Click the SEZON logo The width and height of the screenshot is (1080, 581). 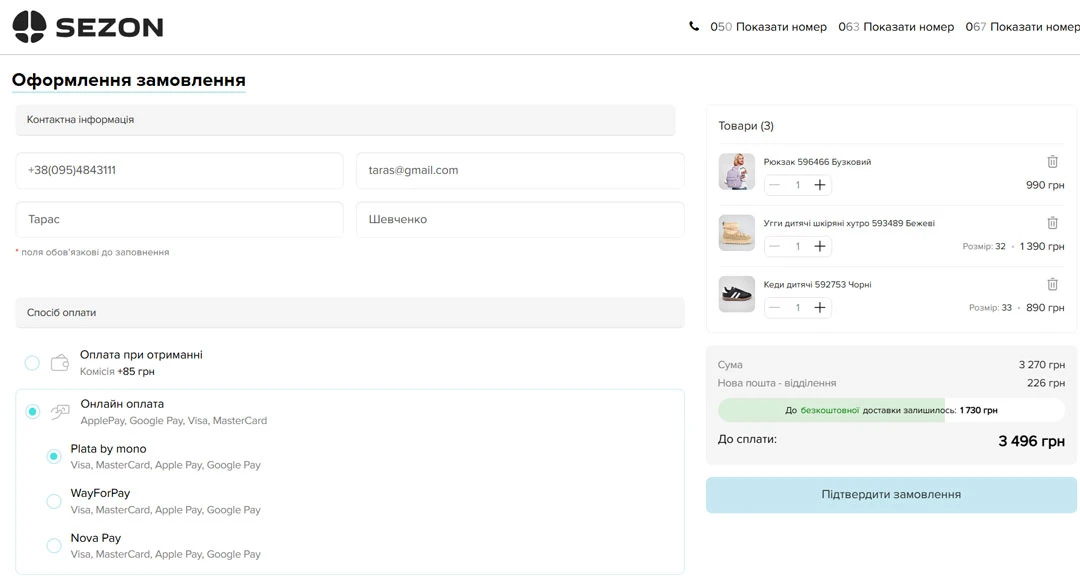pos(88,27)
